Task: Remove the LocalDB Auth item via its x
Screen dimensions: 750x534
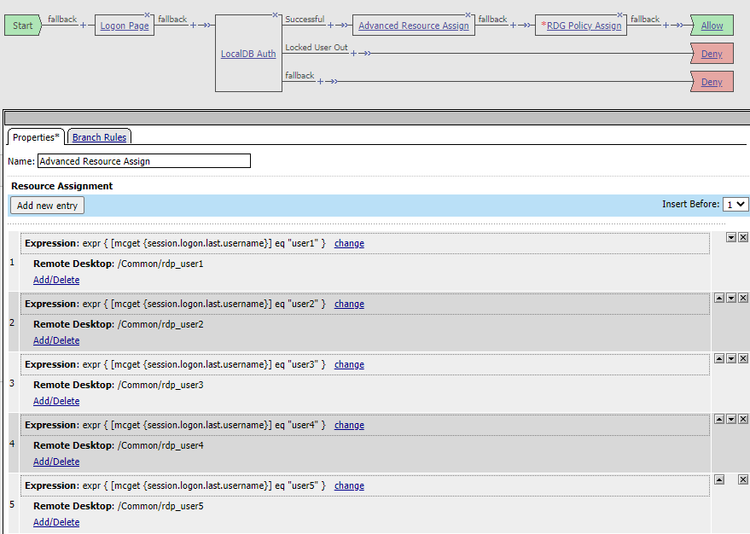Action: 275,15
